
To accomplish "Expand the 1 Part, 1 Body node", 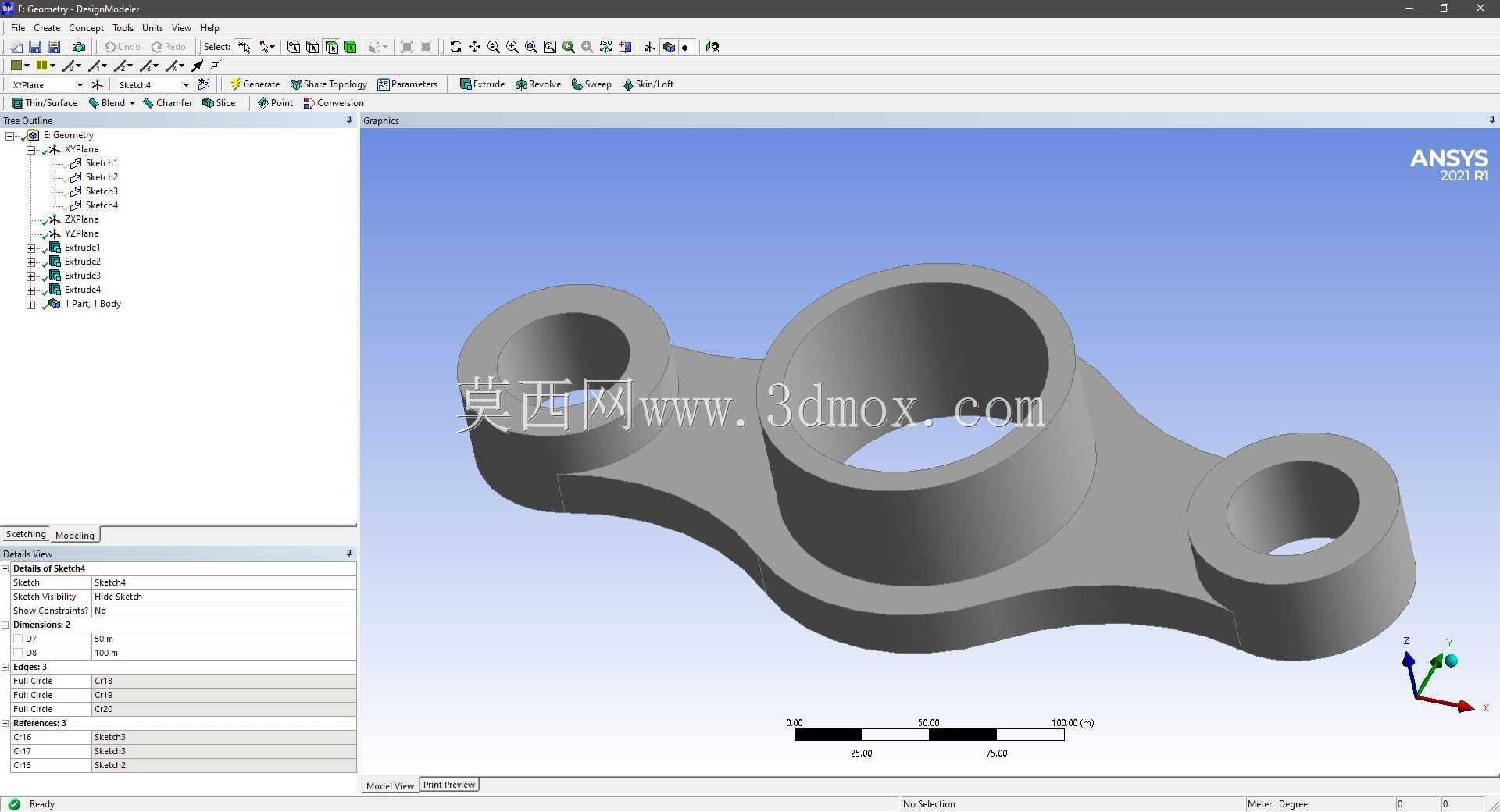I will pos(31,304).
